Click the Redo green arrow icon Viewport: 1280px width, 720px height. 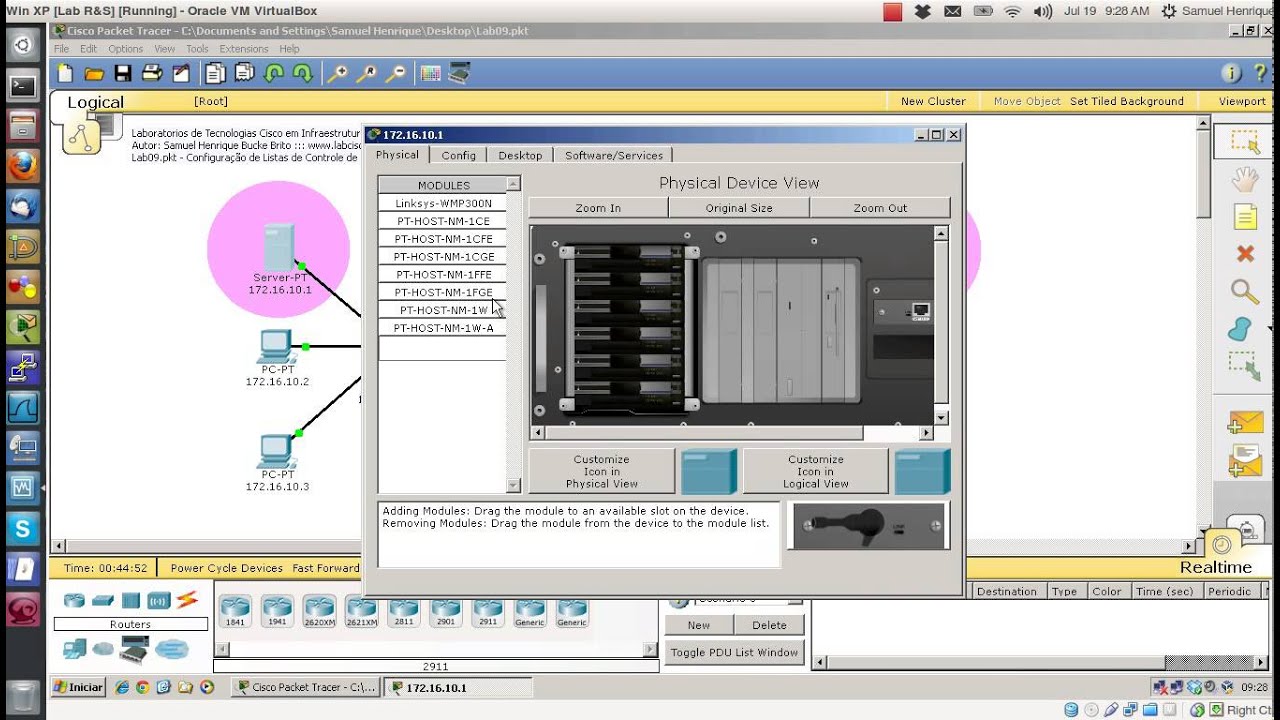pos(302,73)
